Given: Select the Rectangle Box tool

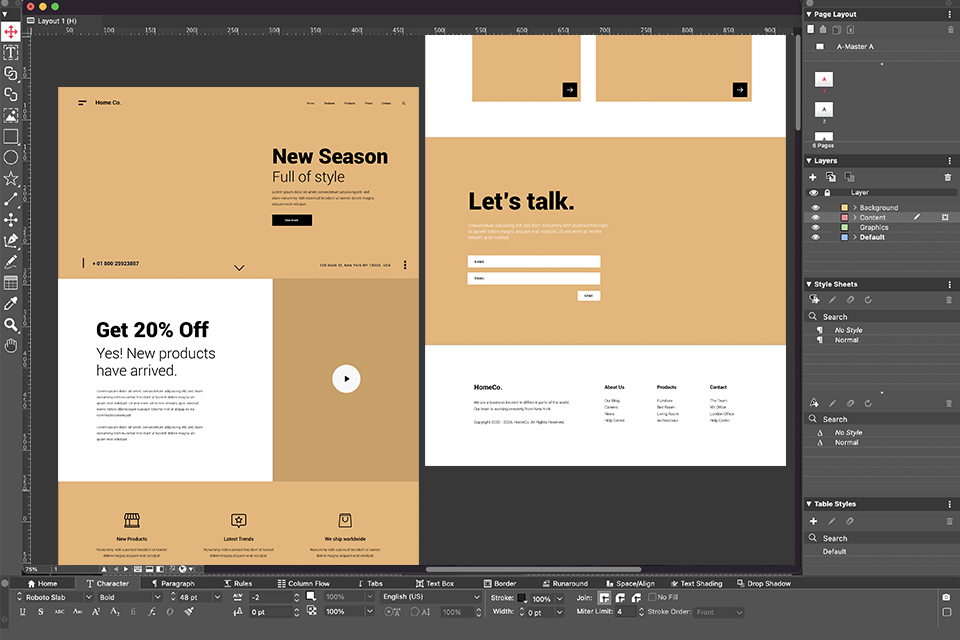Looking at the screenshot, I should pos(11,136).
